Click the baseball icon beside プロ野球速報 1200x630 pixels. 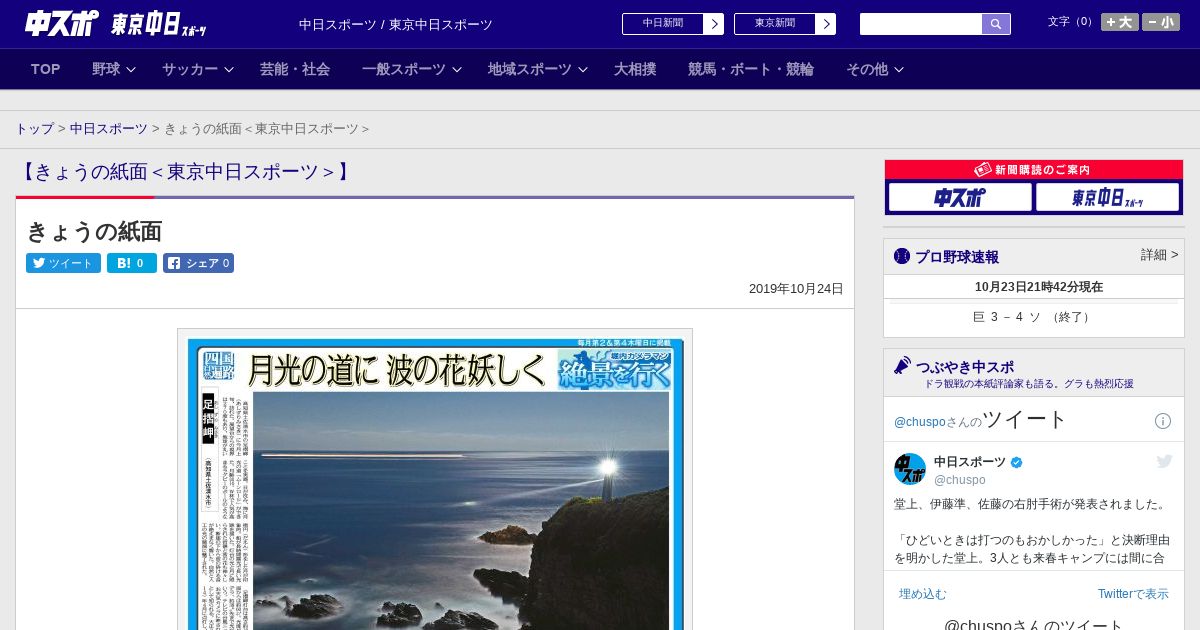902,256
